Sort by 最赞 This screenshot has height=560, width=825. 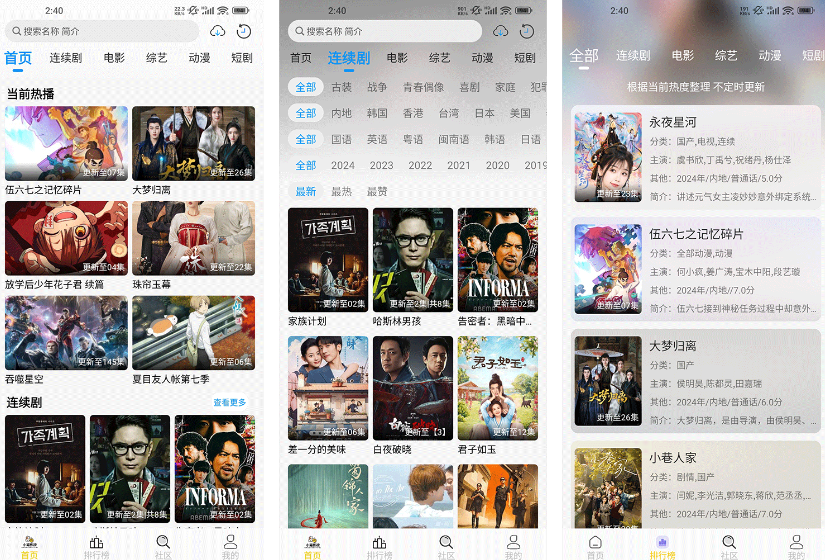(377, 192)
